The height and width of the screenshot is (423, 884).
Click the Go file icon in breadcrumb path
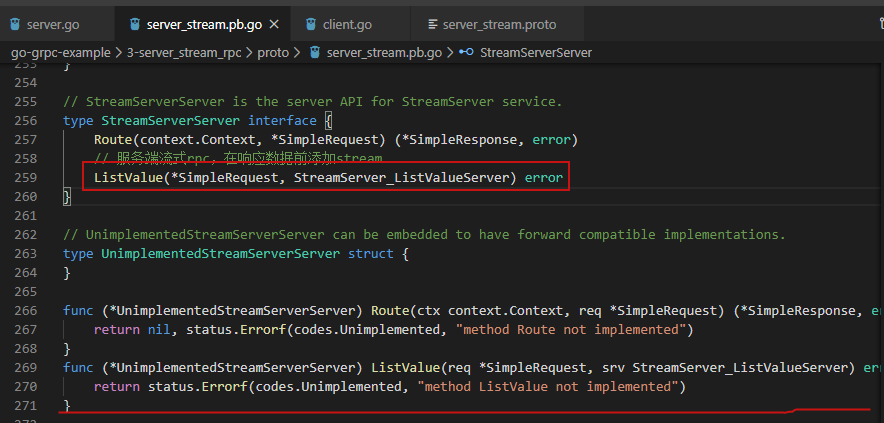315,51
